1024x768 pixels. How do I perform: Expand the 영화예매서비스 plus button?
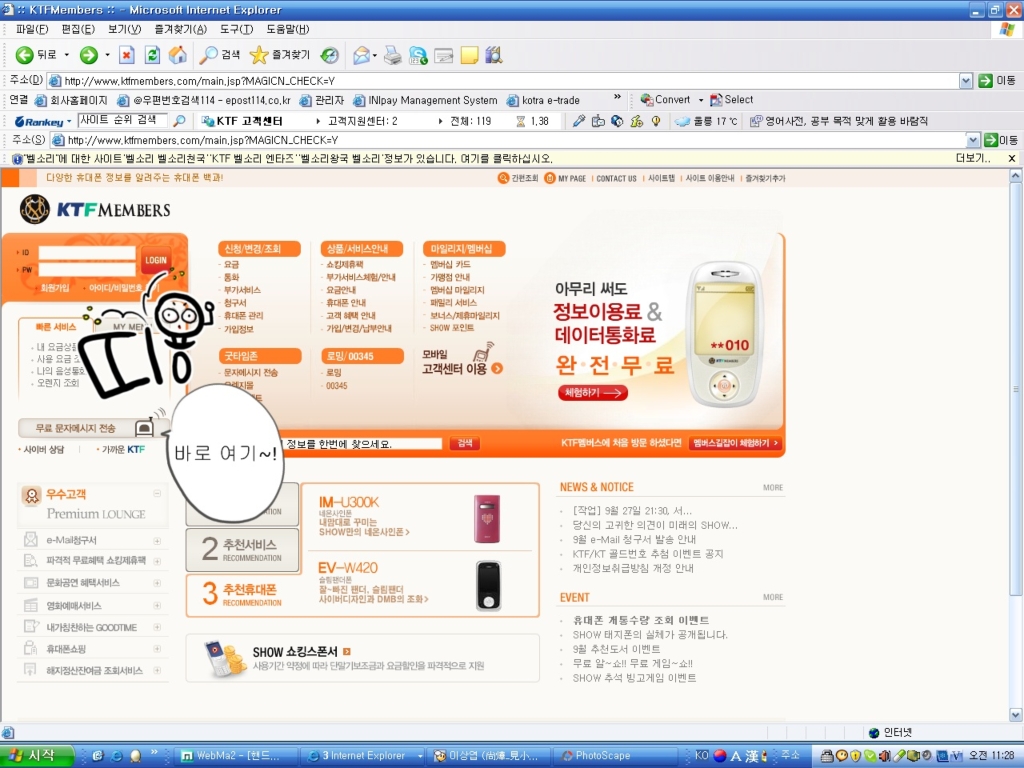point(157,605)
